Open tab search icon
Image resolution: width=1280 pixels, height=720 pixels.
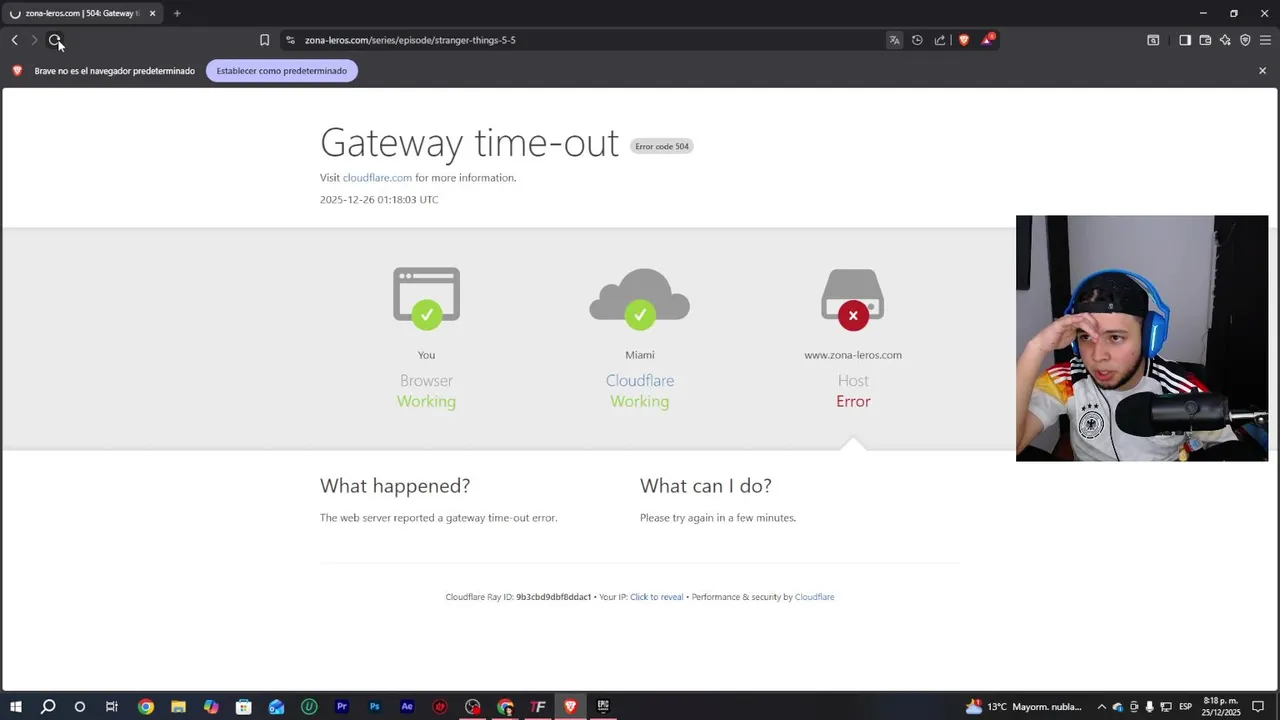pos(1153,40)
